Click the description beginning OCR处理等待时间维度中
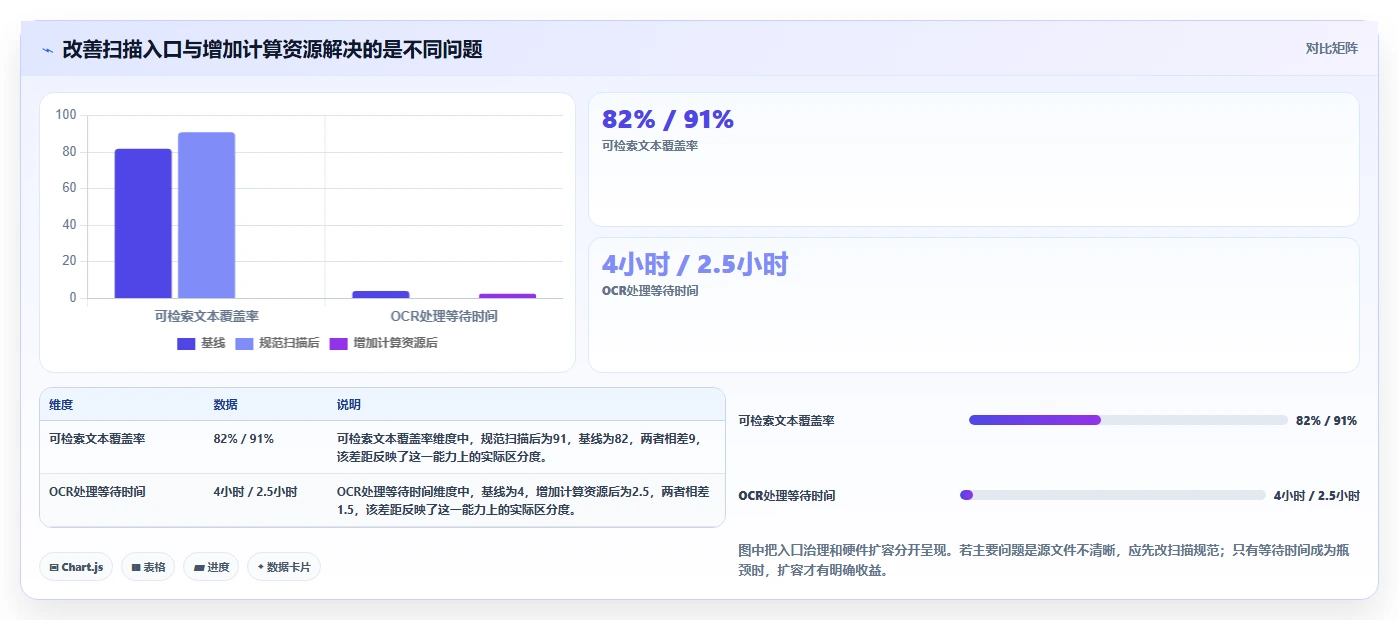The height and width of the screenshot is (620, 1399). tap(523, 501)
